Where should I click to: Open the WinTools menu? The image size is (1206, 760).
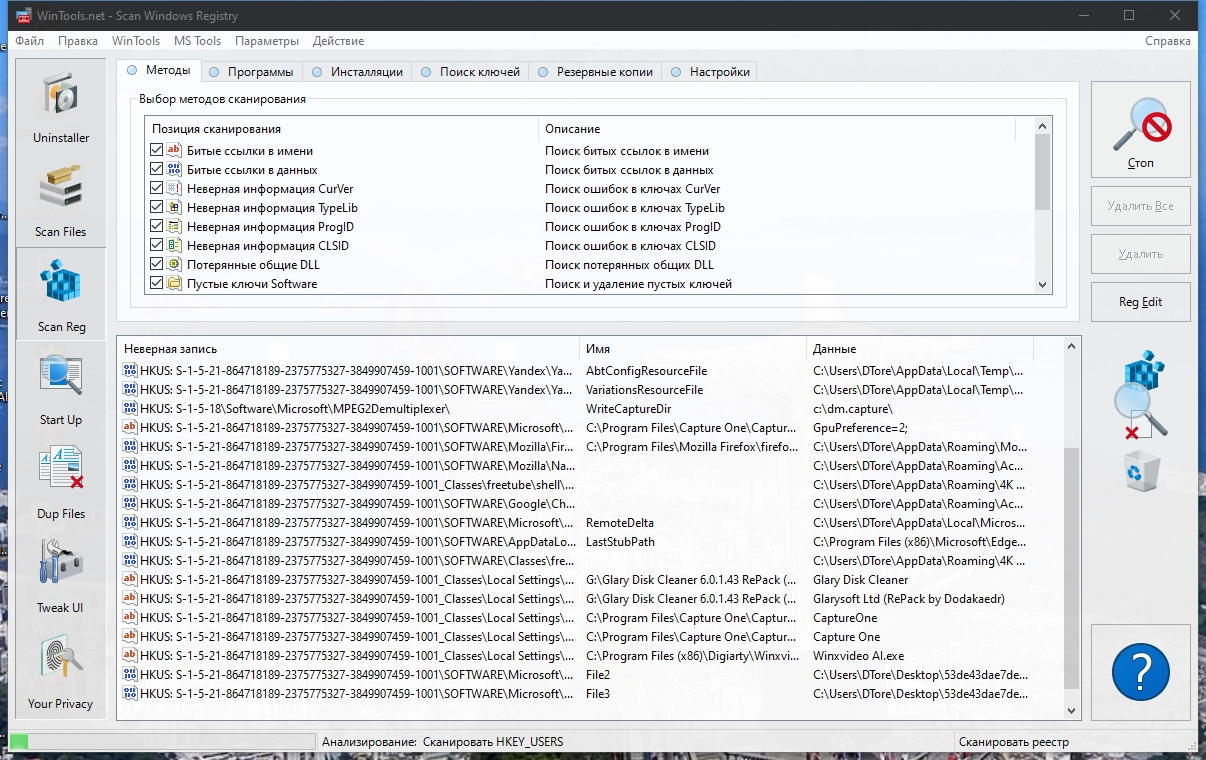[x=136, y=41]
